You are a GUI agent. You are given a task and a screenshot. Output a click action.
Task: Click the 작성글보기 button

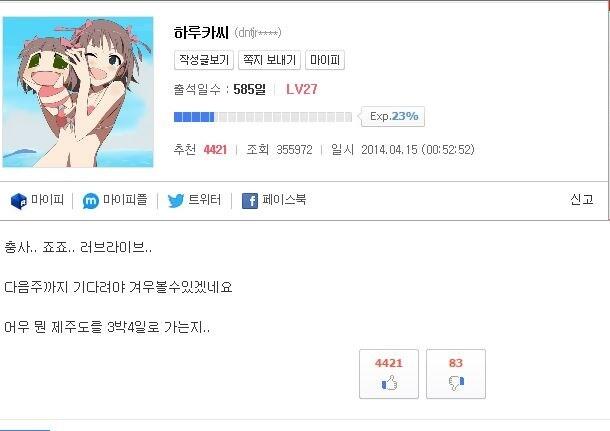[x=204, y=60]
